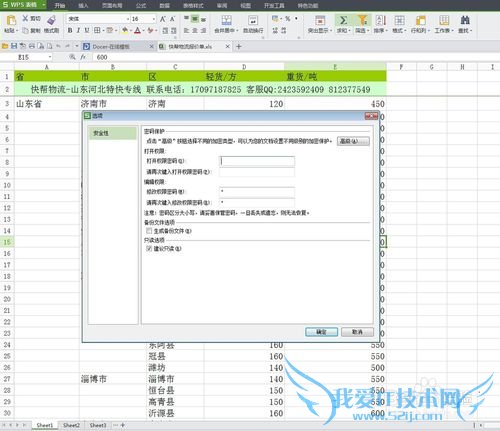Click the open password (打开权限密码) field

tap(257, 161)
